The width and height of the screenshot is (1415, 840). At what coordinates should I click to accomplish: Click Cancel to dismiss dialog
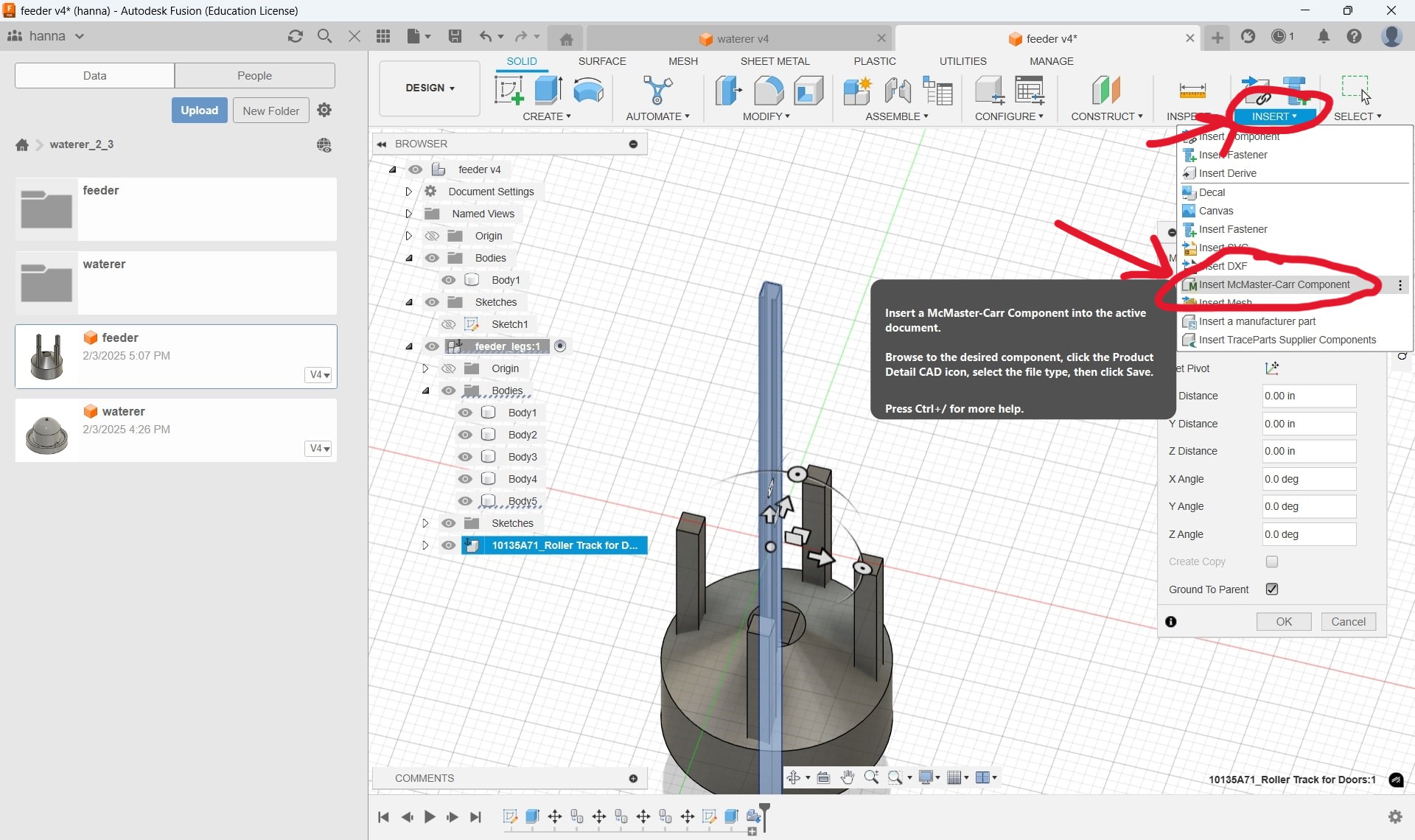(x=1349, y=621)
